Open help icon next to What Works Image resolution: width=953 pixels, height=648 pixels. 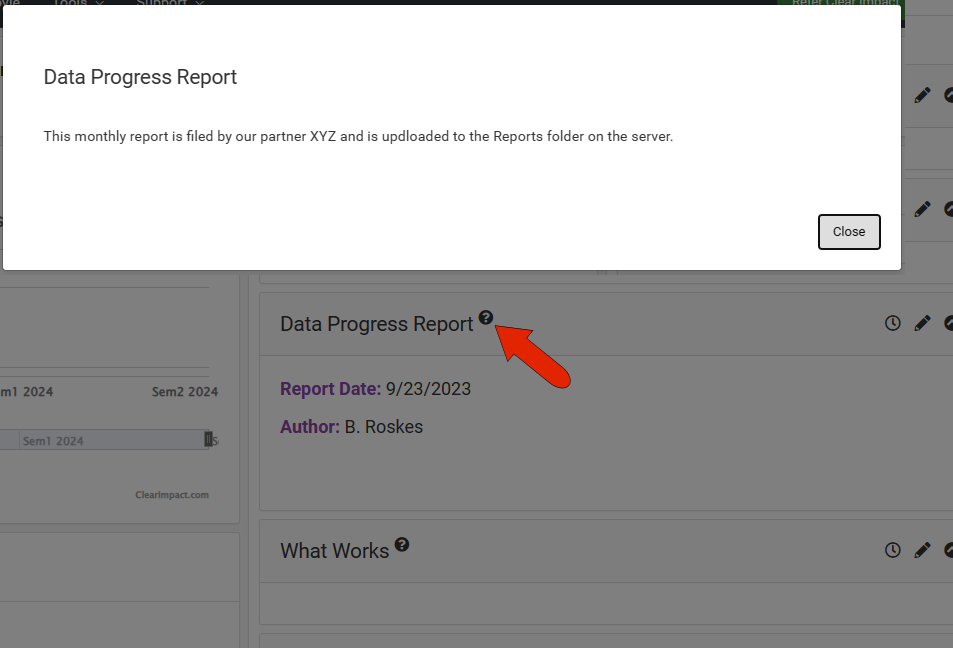[x=402, y=544]
